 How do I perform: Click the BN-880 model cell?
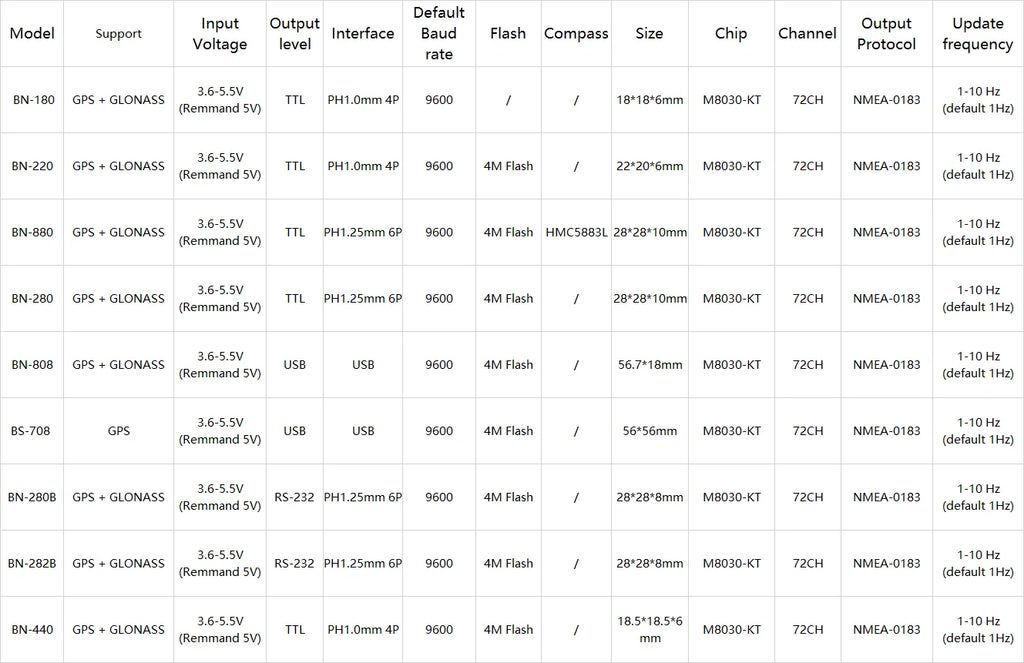pos(33,233)
